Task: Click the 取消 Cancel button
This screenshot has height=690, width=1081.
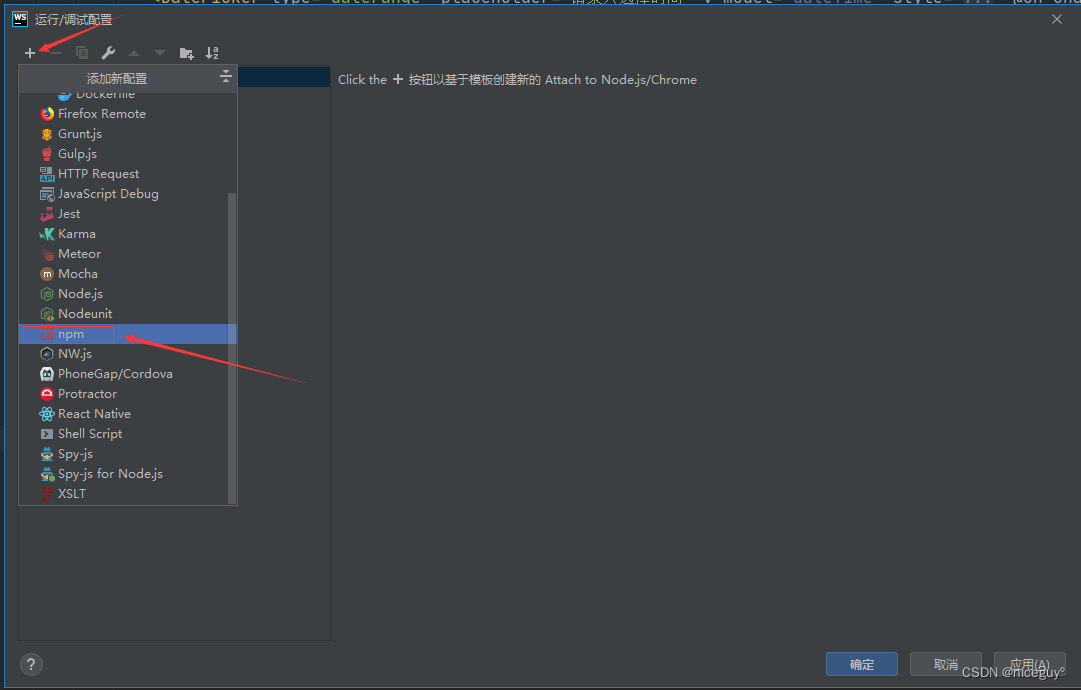Action: coord(945,664)
